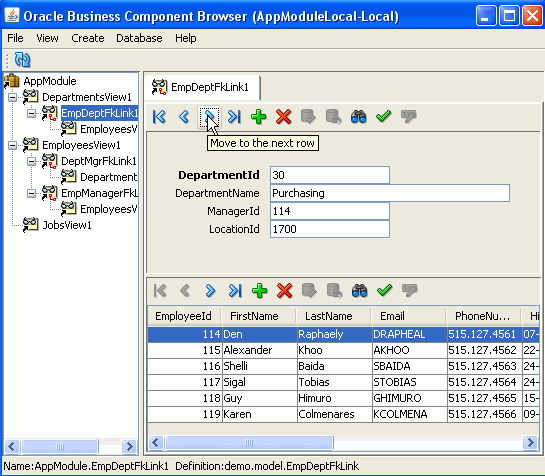Jump to last row in upper toolbar
This screenshot has width=545, height=476.
tap(234, 117)
